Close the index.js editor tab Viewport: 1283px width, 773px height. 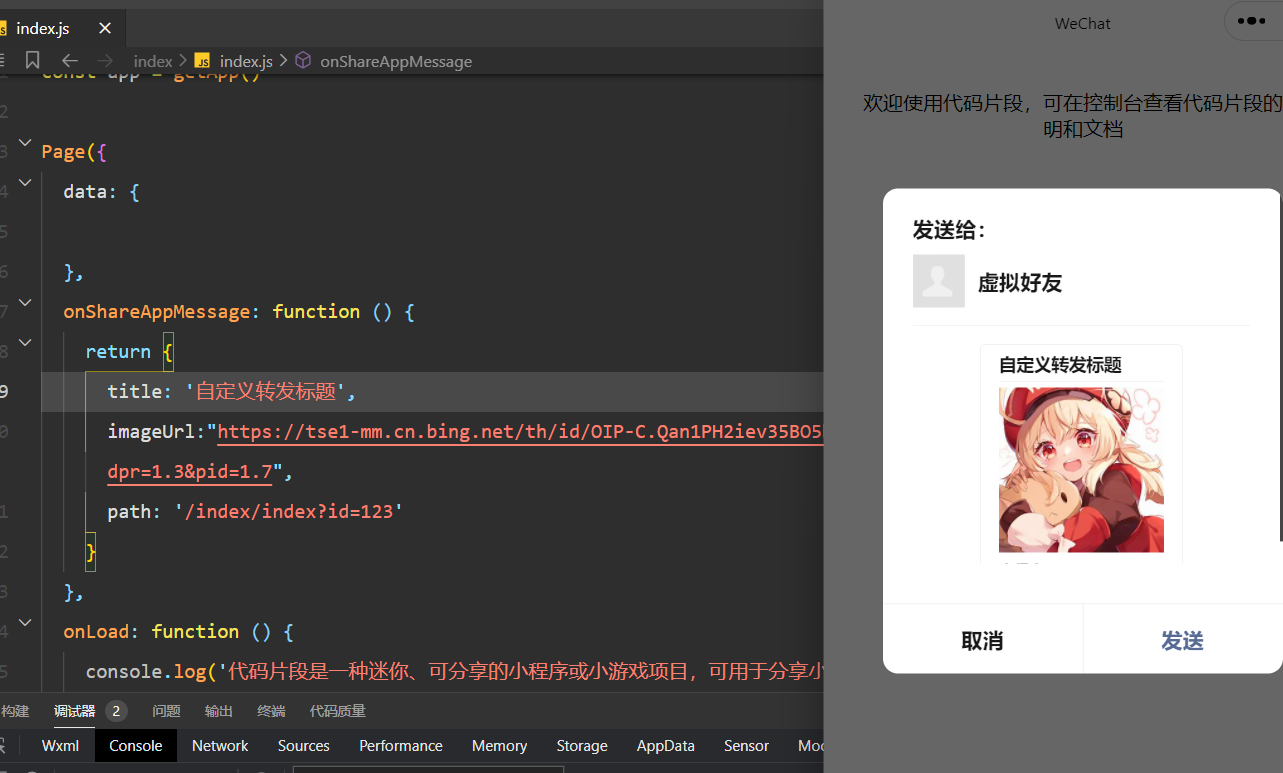(105, 28)
